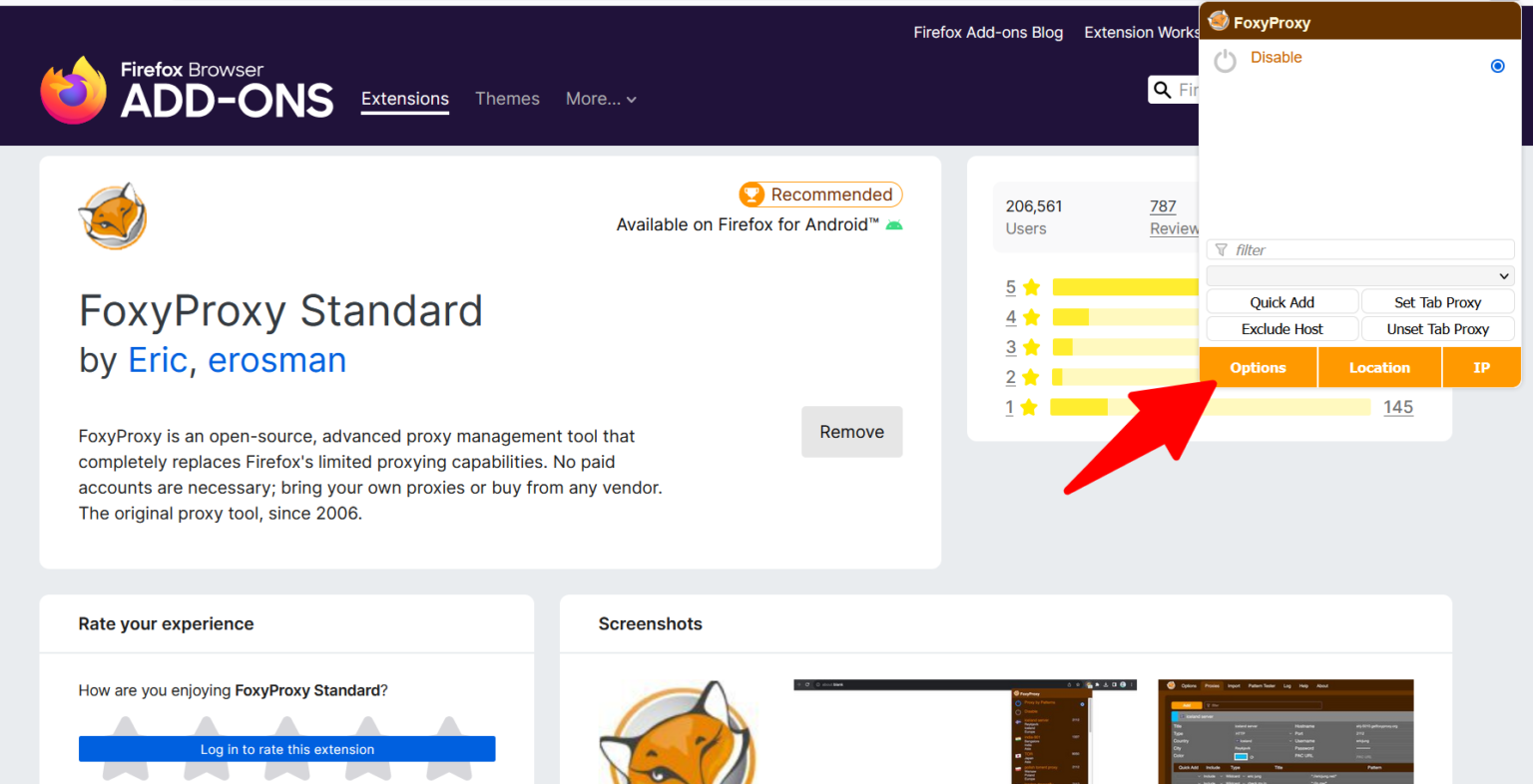Select the Disable radio button
This screenshot has width=1533, height=784.
(1497, 66)
